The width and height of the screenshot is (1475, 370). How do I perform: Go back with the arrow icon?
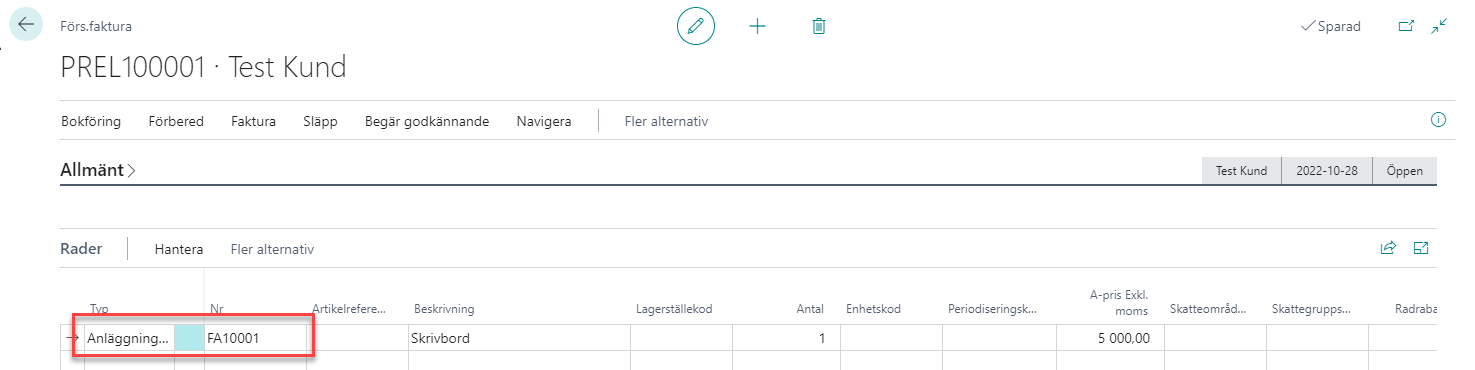click(x=26, y=24)
